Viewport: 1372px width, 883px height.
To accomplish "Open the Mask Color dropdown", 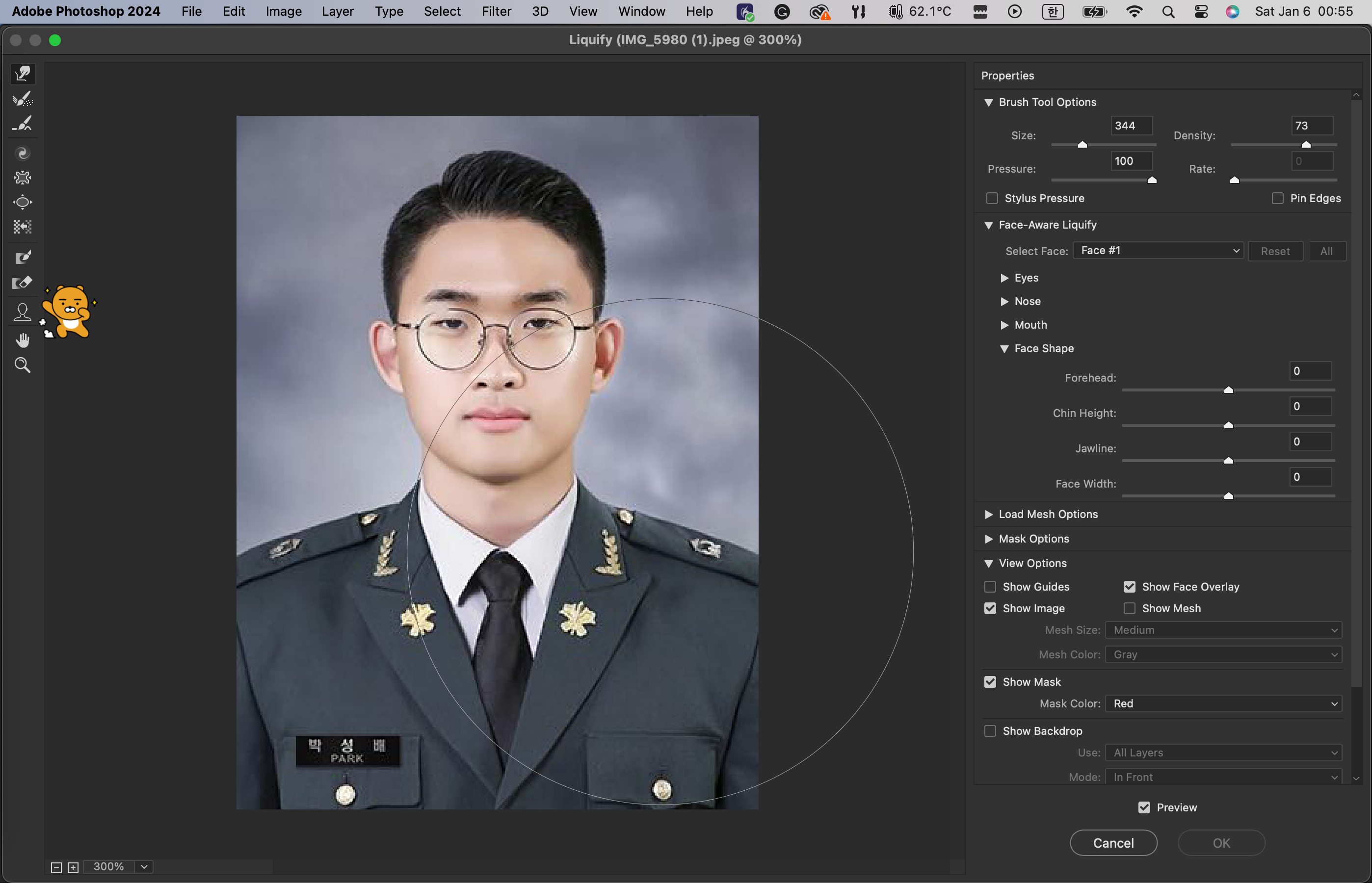I will point(1223,703).
